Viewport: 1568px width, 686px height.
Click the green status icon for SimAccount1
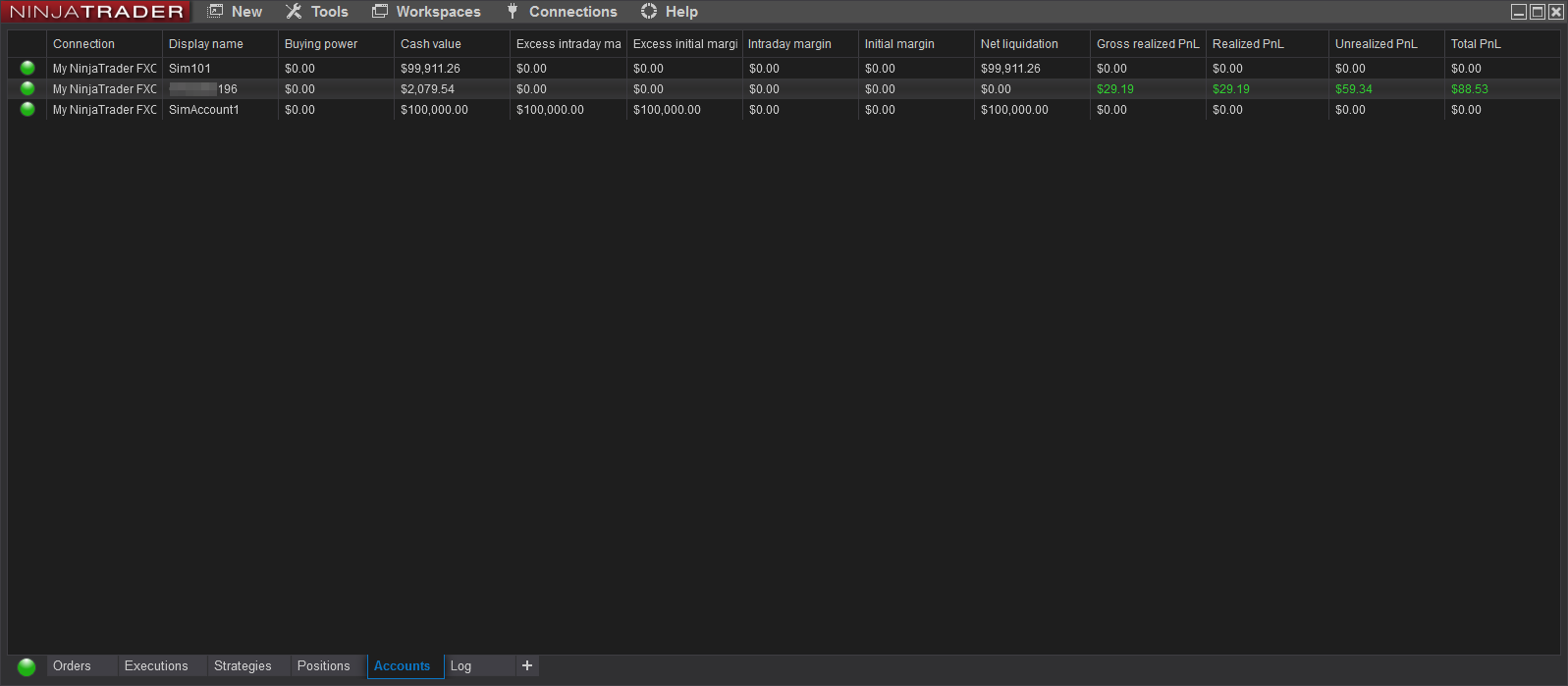click(27, 109)
